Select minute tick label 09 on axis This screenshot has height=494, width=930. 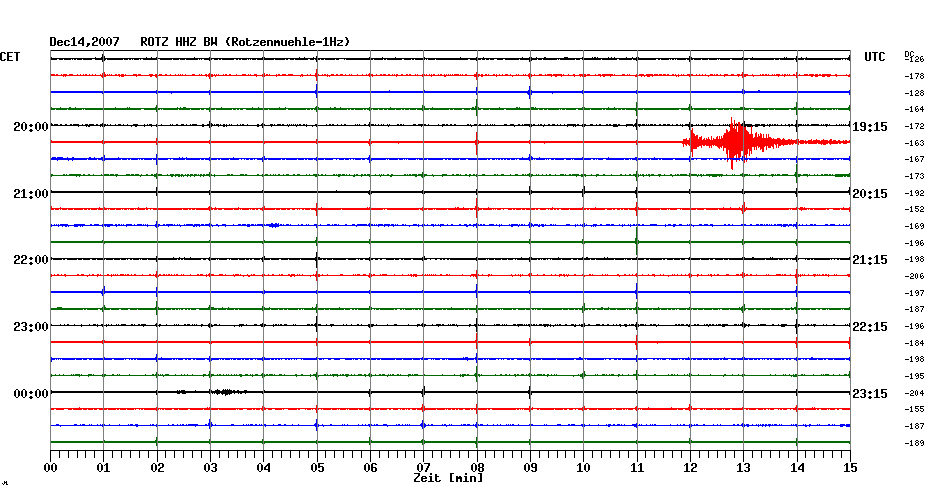point(530,467)
